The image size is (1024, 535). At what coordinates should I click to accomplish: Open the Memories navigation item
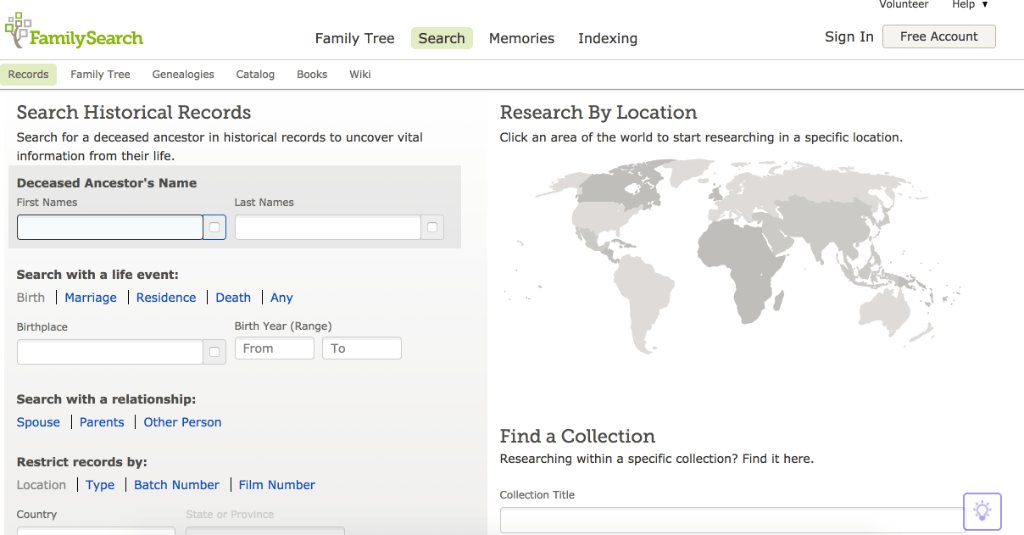click(x=522, y=39)
